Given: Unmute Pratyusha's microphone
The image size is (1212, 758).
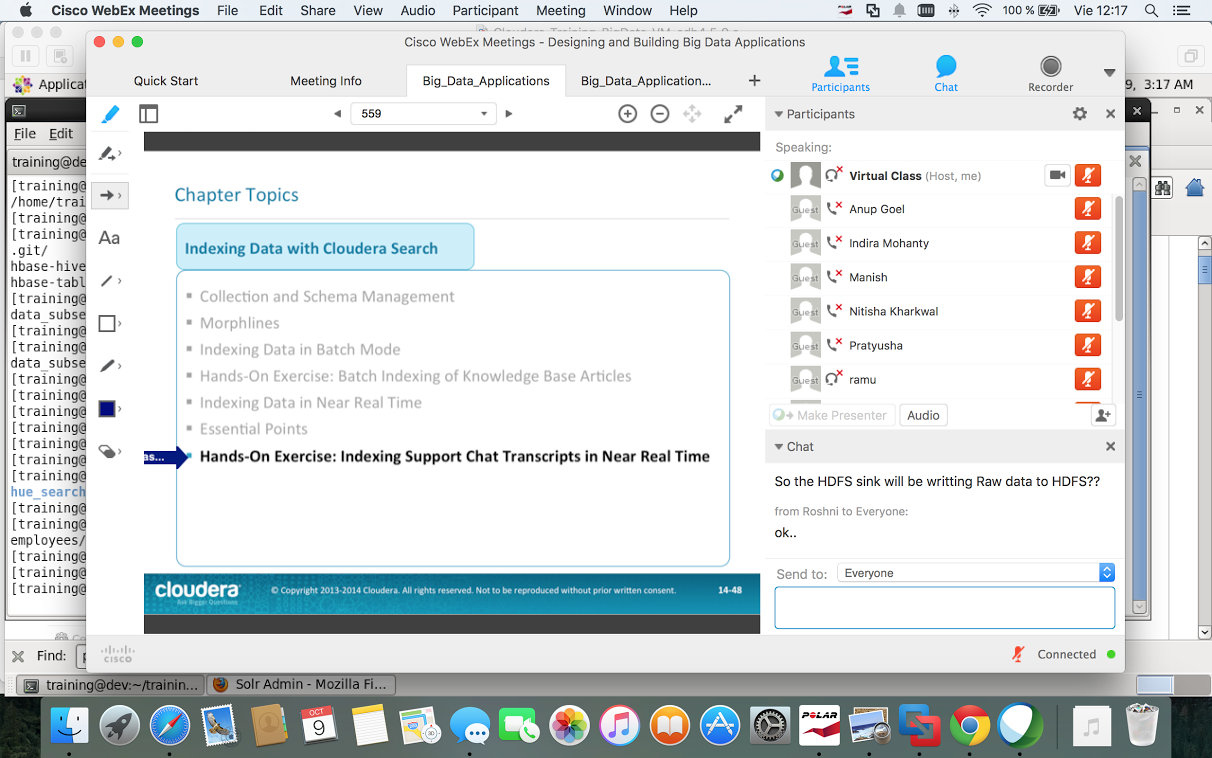Looking at the screenshot, I should pyautogui.click(x=1088, y=345).
